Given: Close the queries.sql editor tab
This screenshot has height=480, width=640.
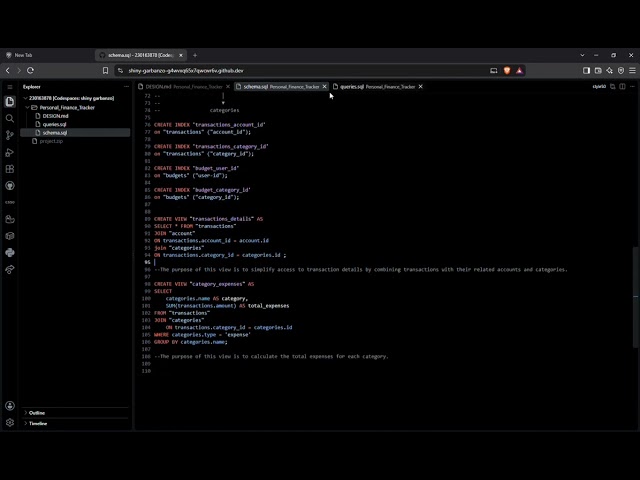Looking at the screenshot, I should click(420, 87).
